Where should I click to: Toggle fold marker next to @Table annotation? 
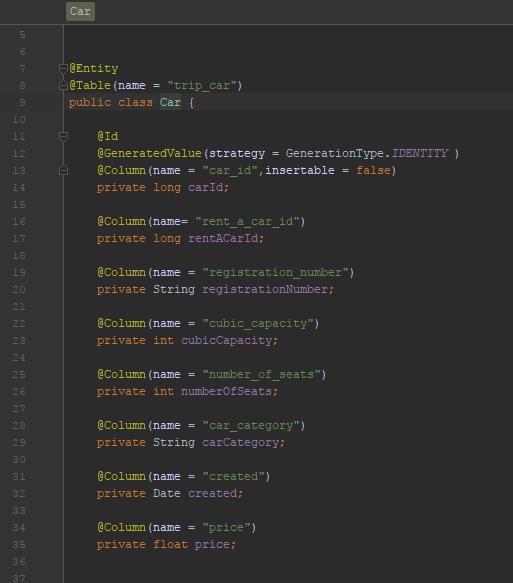(63, 86)
